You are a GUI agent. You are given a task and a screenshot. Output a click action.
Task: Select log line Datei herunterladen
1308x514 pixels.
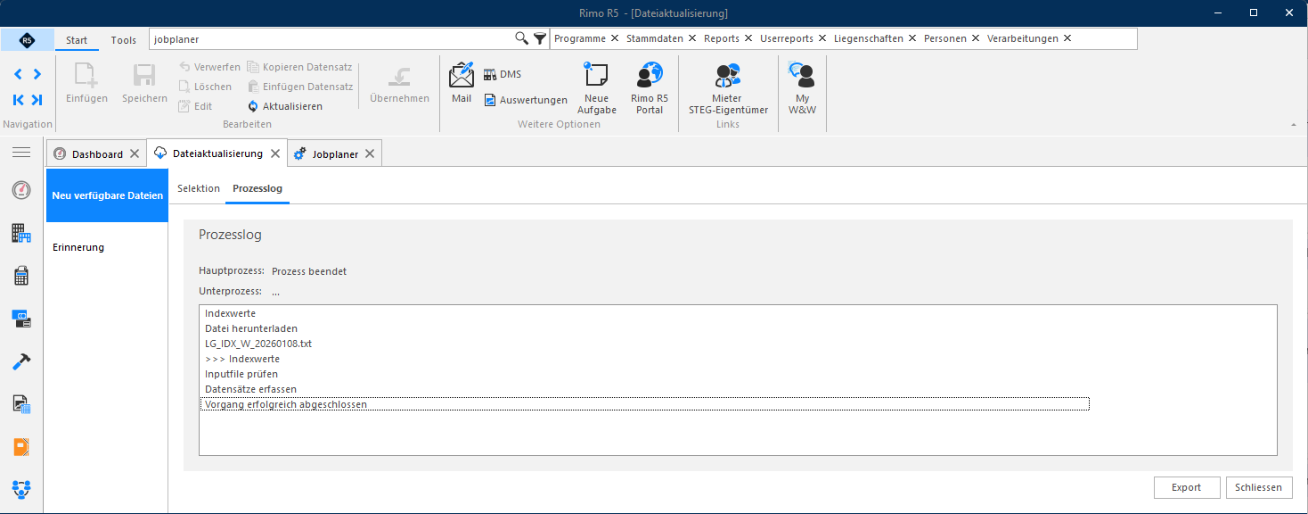251,328
